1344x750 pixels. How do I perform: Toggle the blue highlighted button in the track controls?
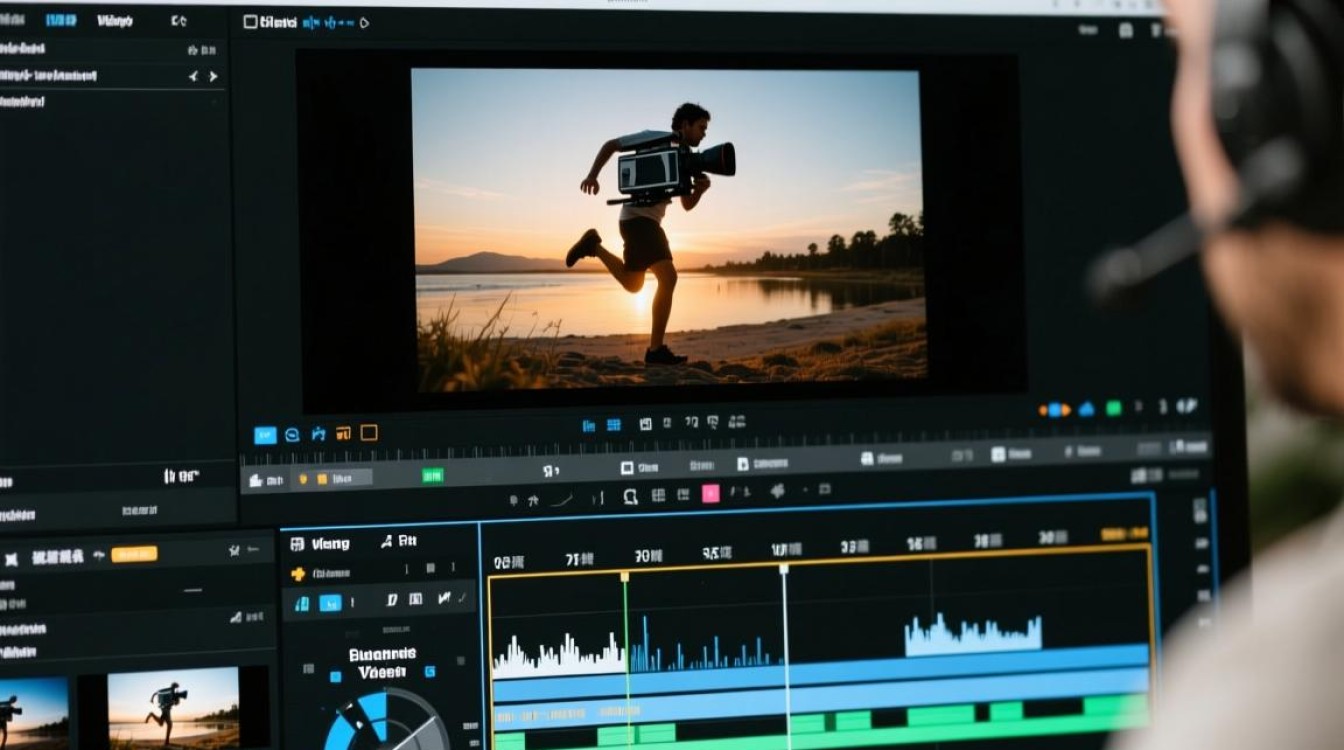(x=330, y=602)
